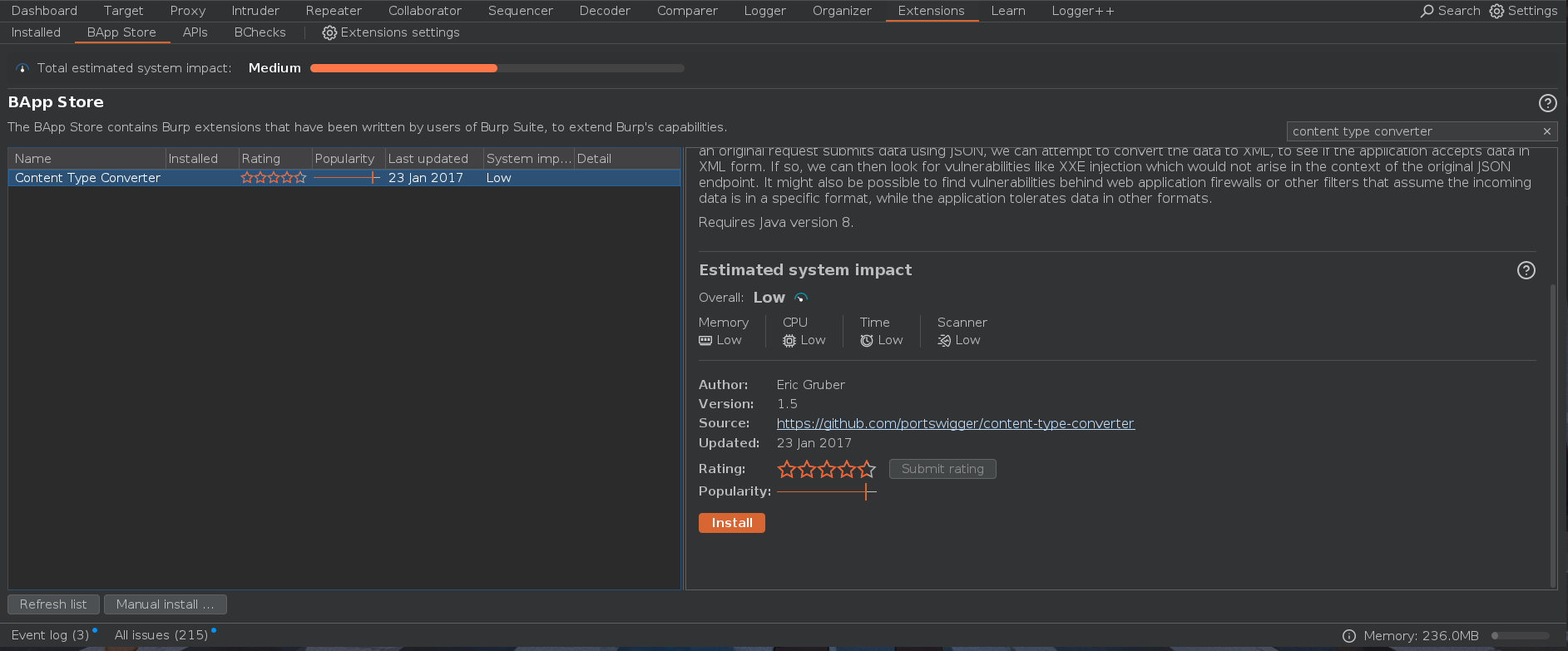
Task: Click the total system impact progress bar
Action: click(497, 68)
